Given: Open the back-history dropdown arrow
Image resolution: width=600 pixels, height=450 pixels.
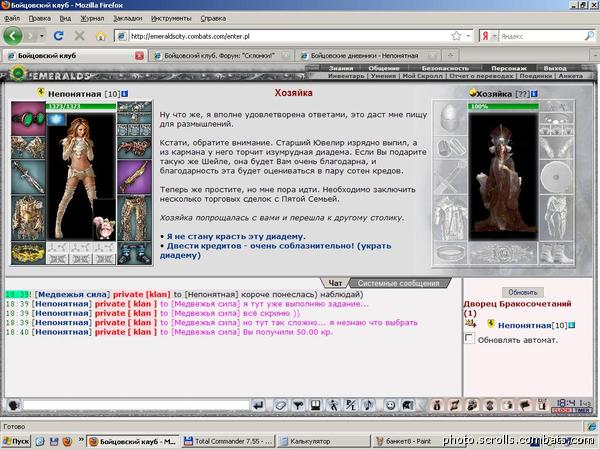Looking at the screenshot, I should (x=41, y=36).
